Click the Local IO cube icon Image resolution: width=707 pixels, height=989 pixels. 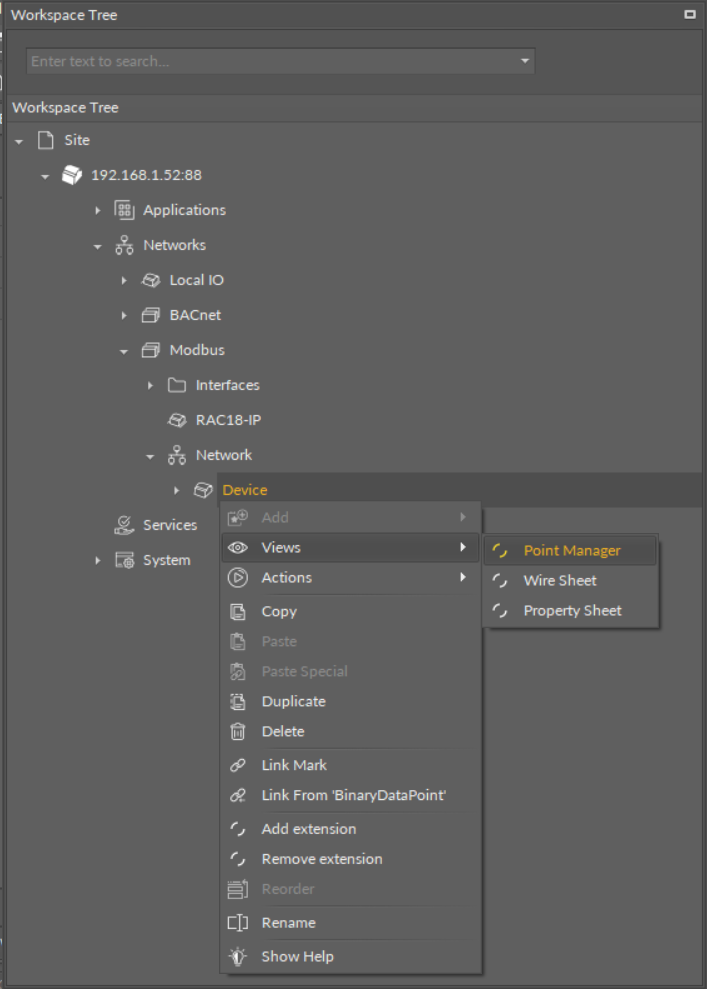[x=151, y=280]
